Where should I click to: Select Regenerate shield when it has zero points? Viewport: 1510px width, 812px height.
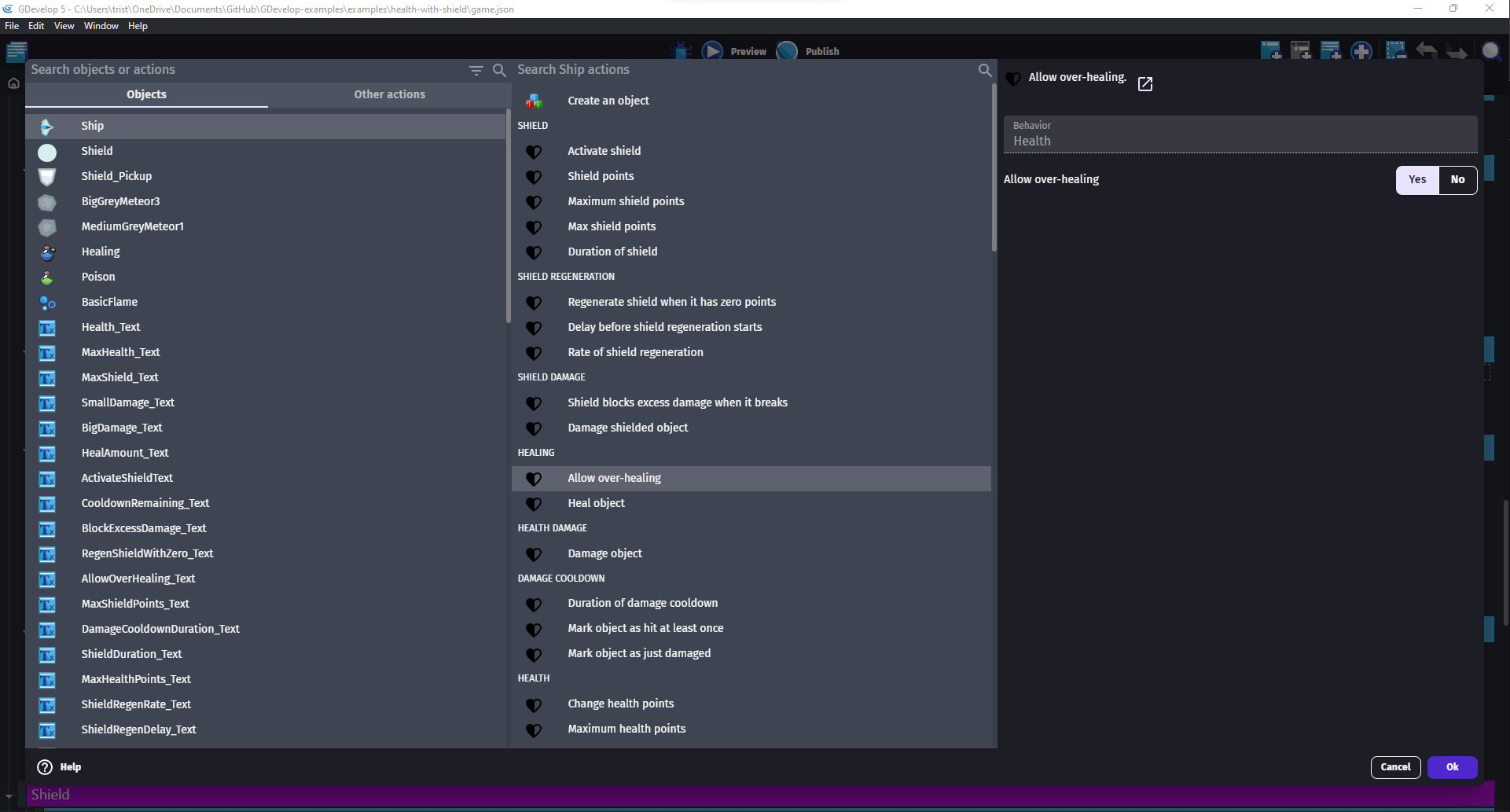tap(751, 303)
